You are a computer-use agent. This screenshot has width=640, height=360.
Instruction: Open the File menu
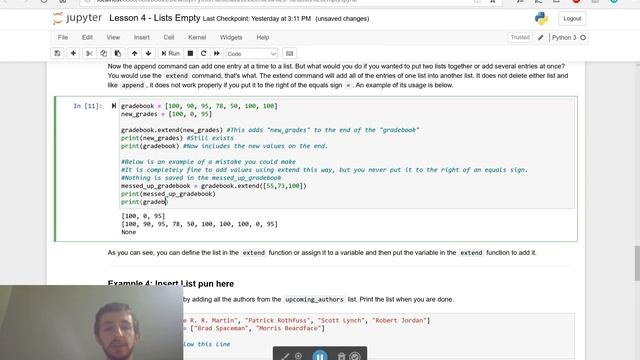tap(63, 38)
